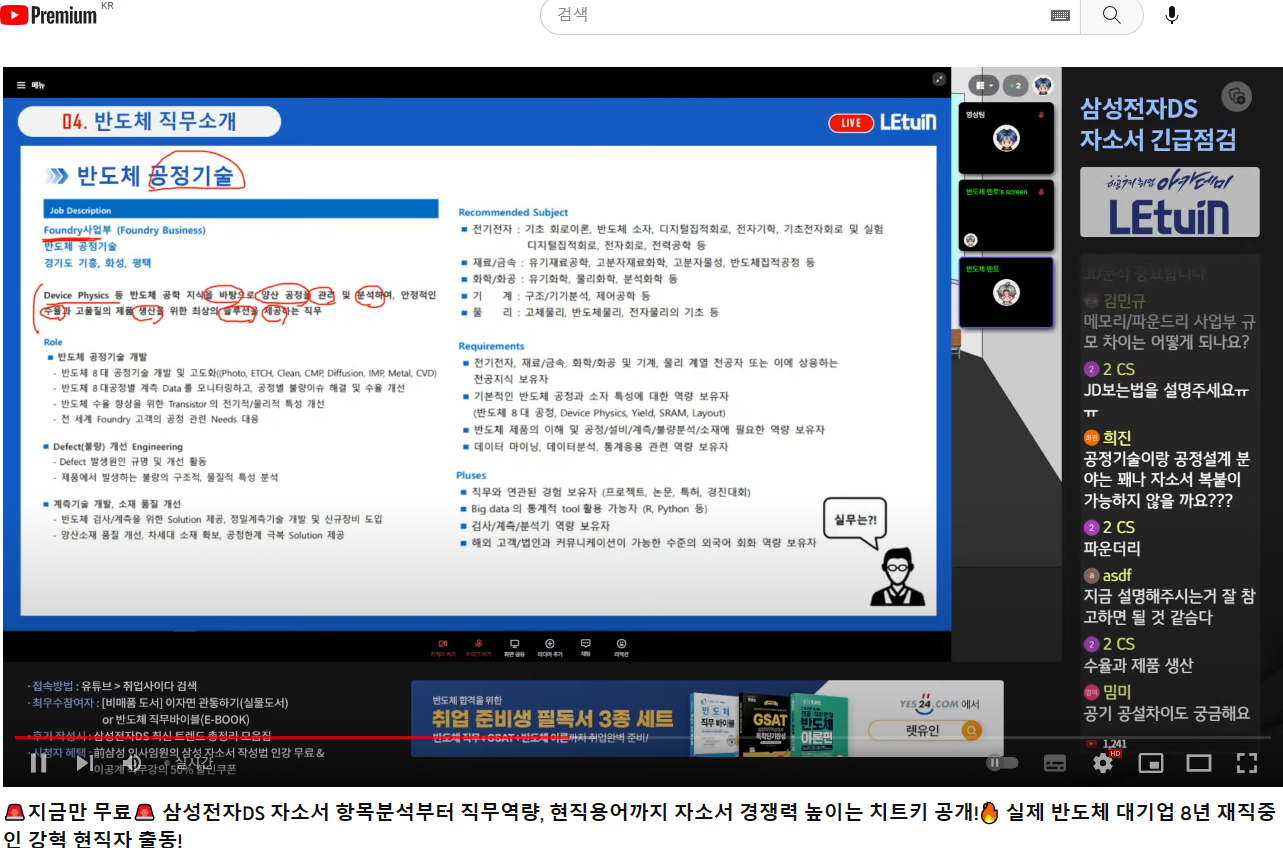Toggle subtitles/closed captions
Image resolution: width=1283 pixels, height=848 pixels.
[x=1054, y=763]
